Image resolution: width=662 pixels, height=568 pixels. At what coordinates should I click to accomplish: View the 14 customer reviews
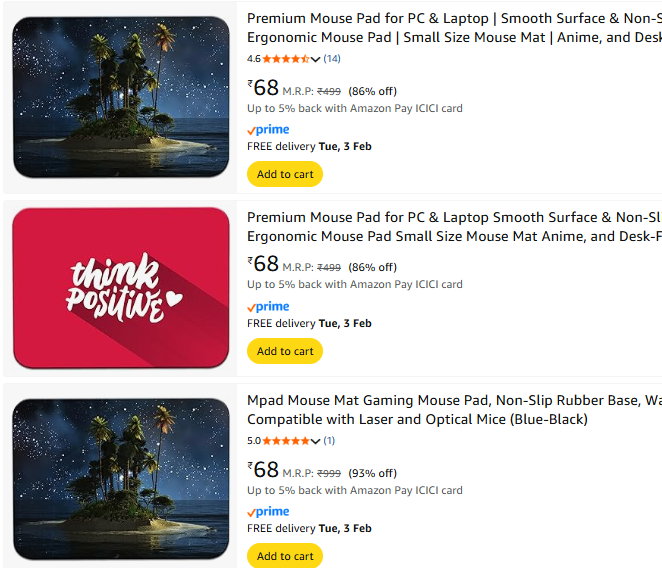click(x=332, y=59)
